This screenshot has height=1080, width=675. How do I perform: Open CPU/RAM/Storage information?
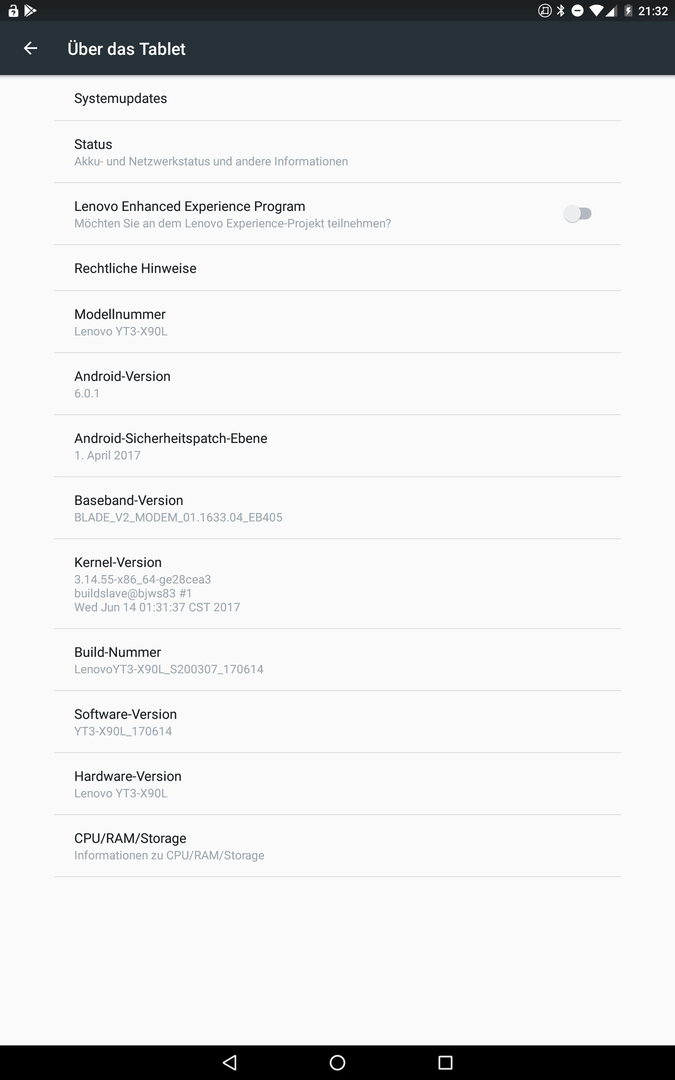tap(338, 846)
